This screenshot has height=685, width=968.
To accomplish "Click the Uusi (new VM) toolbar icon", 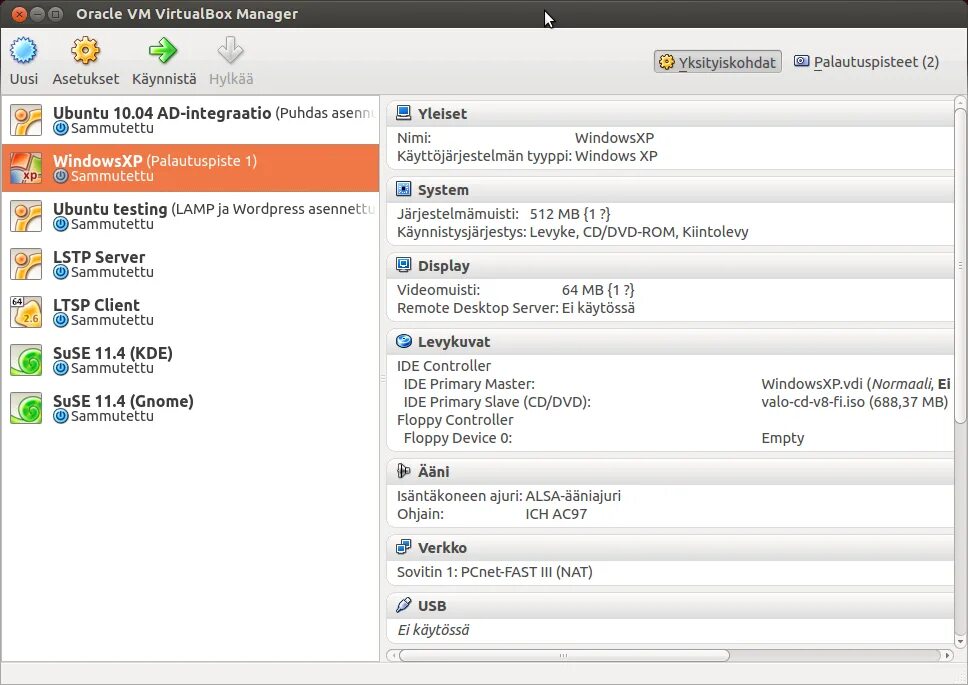I will [23, 51].
